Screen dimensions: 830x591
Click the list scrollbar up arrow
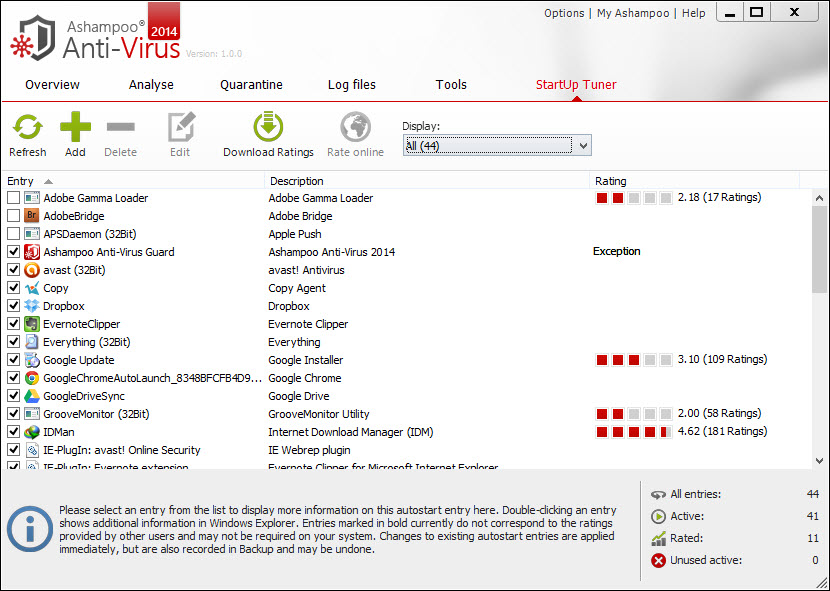coord(819,199)
